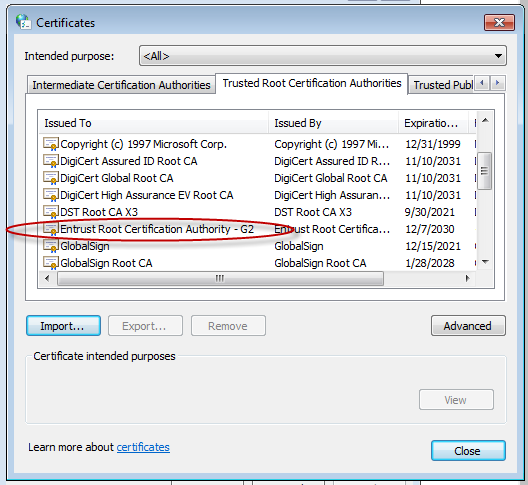Click the list's vertical scroll down arrow
Screen dimensions: 528x485
[x=485, y=262]
